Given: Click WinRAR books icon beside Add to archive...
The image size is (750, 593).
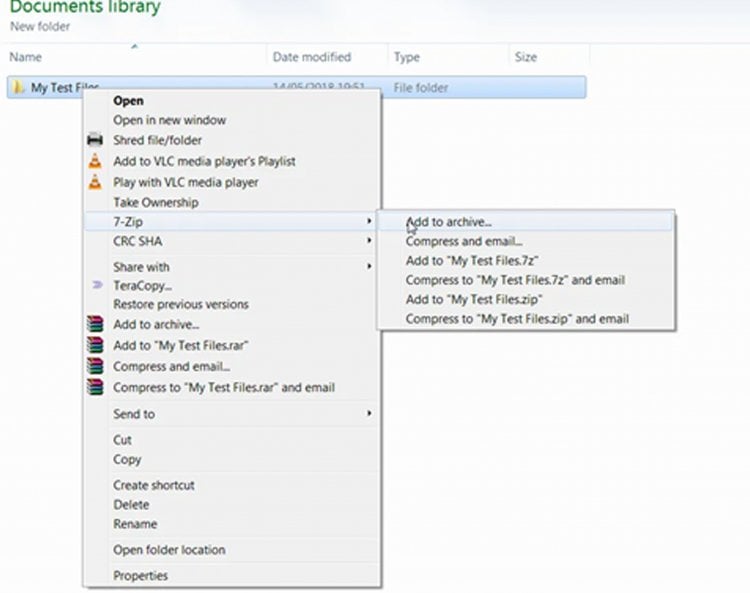Looking at the screenshot, I should pos(95,324).
